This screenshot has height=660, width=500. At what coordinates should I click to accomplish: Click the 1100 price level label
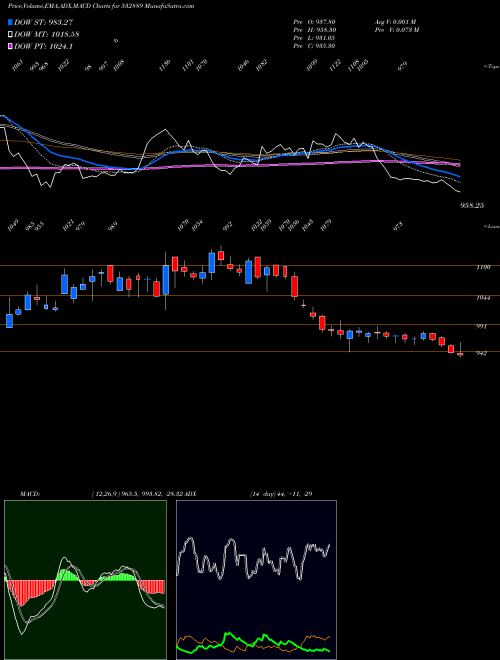point(483,267)
